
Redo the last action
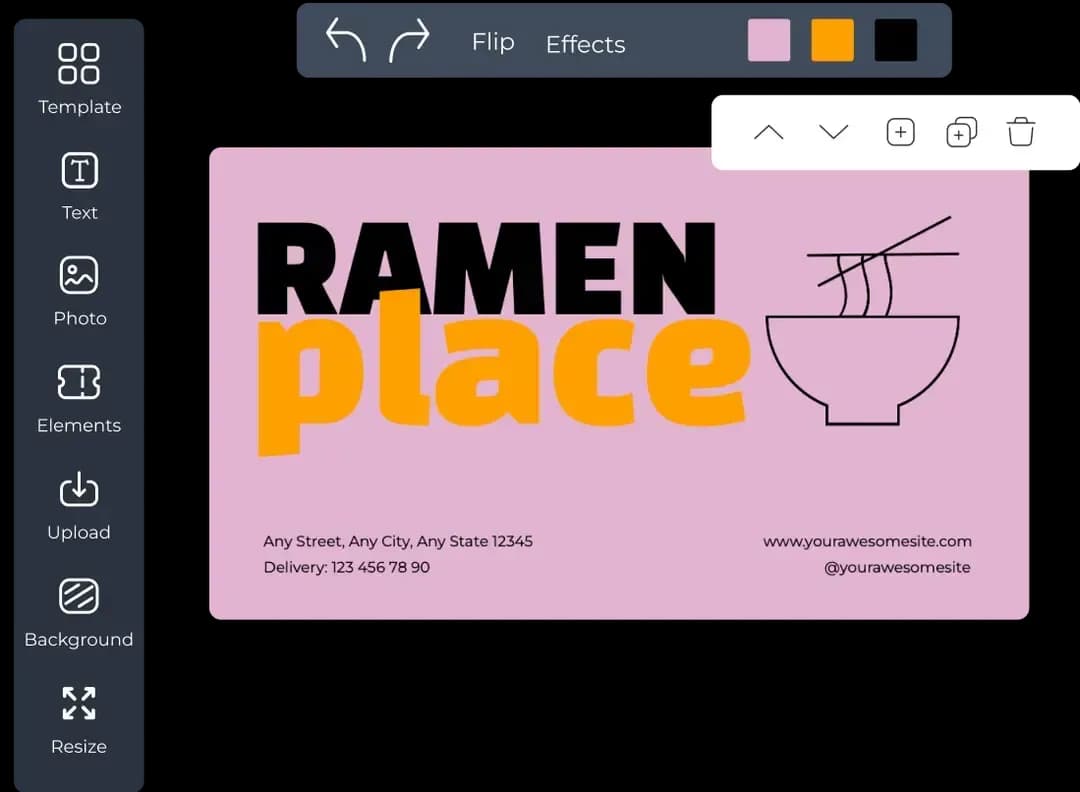tap(409, 40)
